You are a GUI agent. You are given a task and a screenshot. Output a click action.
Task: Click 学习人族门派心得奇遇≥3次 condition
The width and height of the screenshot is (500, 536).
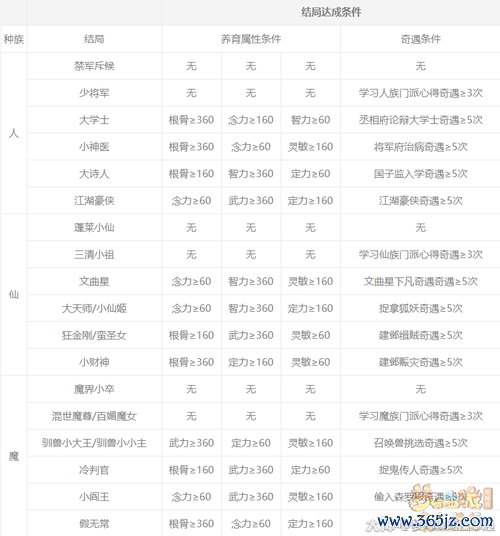click(x=420, y=93)
